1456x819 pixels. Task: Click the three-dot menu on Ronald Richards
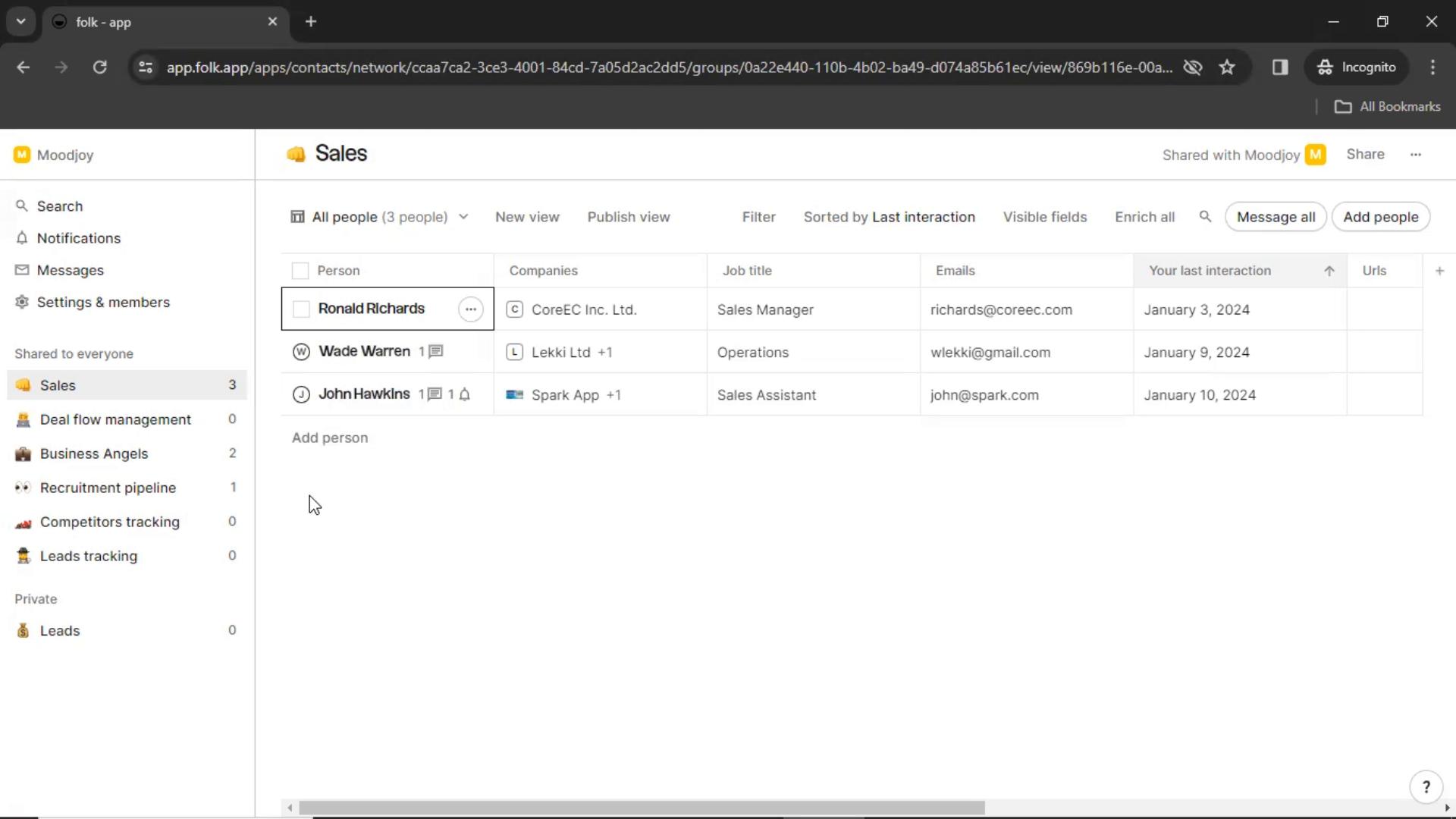tap(471, 308)
